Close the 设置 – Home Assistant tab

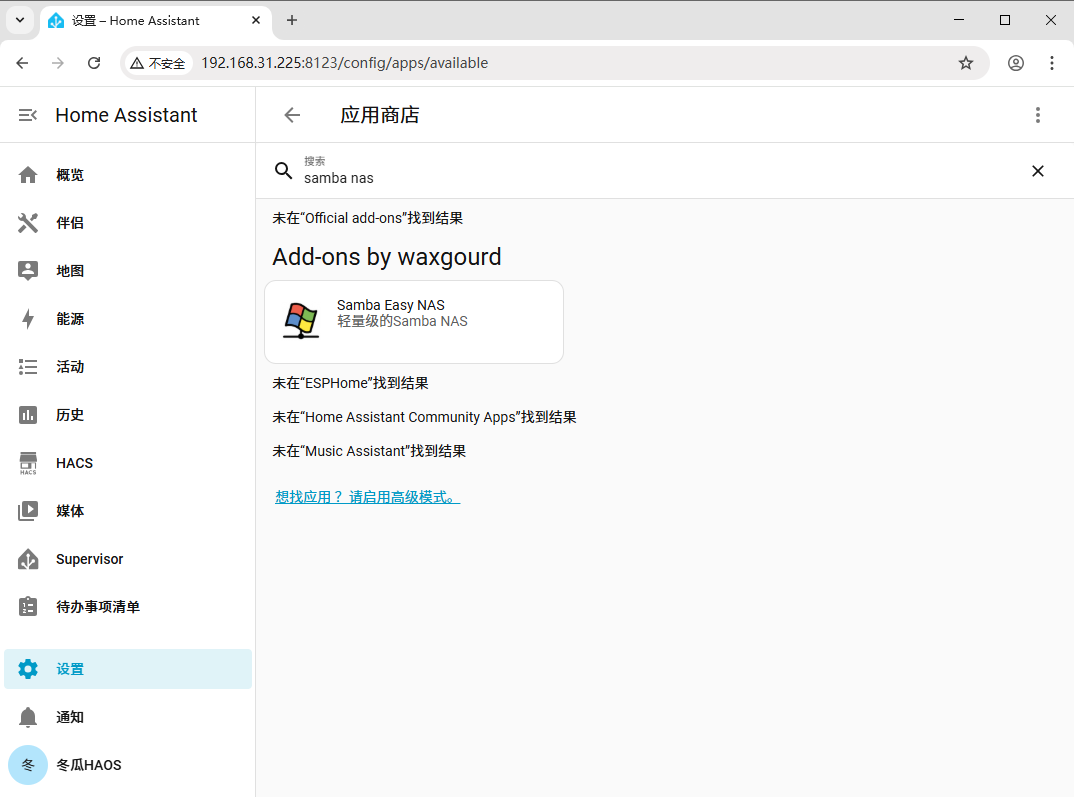coord(256,21)
